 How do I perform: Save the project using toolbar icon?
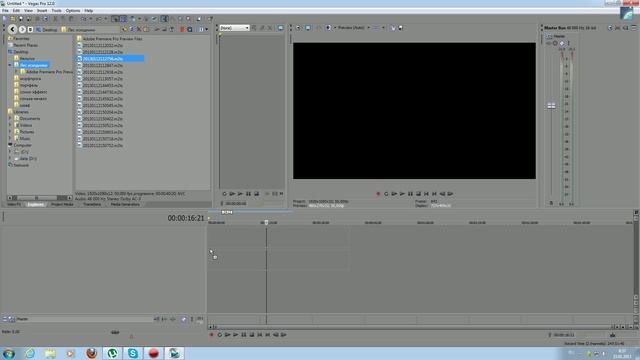tap(21, 19)
